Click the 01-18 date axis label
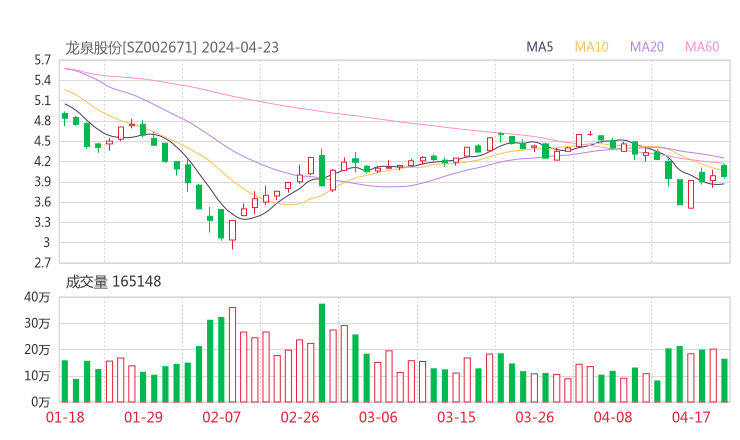This screenshot has height=440, width=740. pyautogui.click(x=65, y=417)
